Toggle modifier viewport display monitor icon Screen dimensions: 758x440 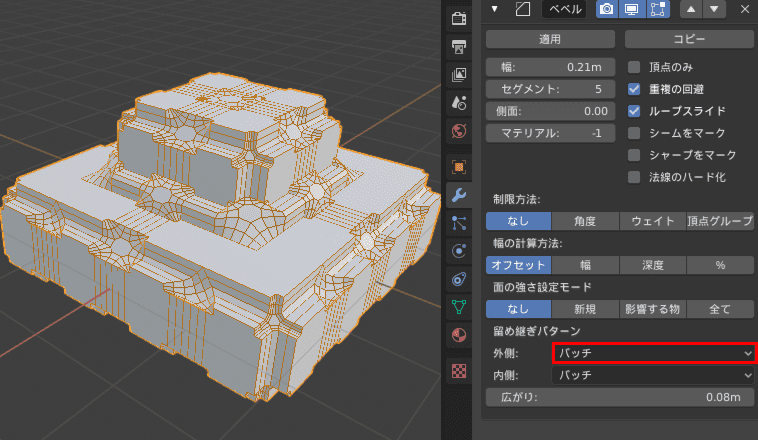pyautogui.click(x=632, y=9)
